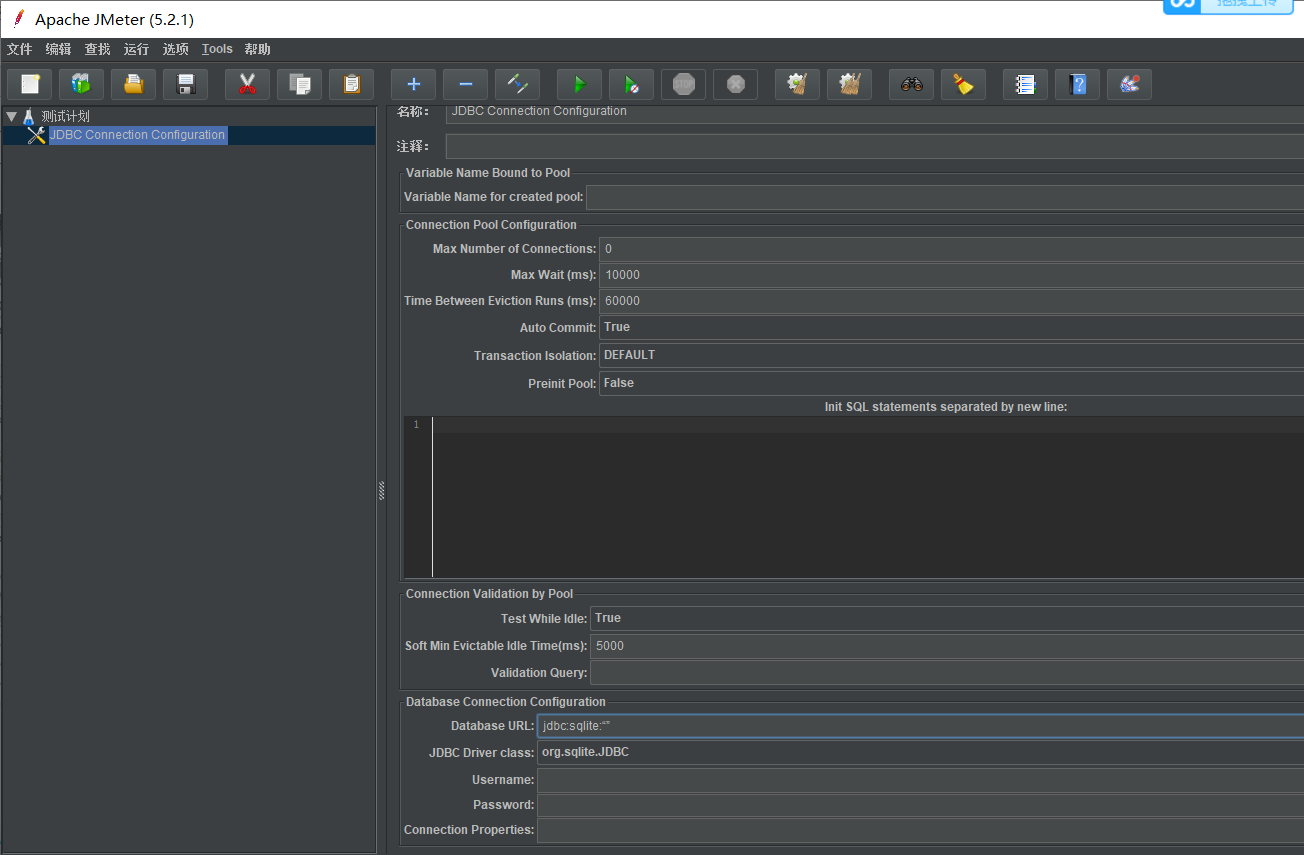Select JDBC Connection Configuration tree node

point(138,135)
